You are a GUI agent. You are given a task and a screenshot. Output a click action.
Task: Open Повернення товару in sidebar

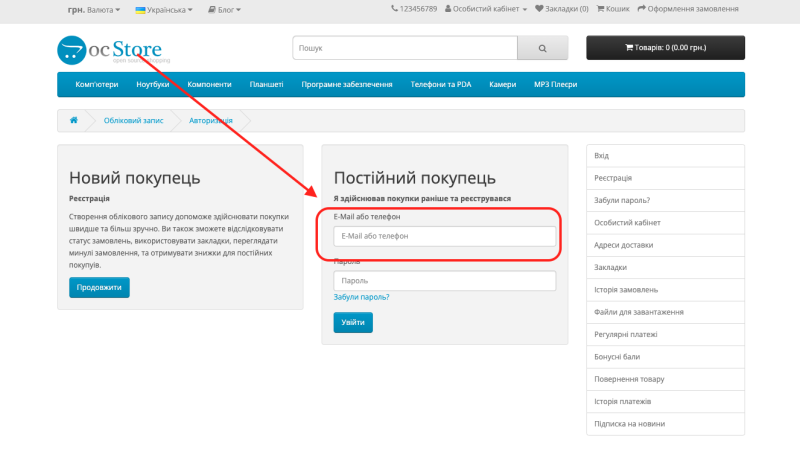(x=665, y=379)
